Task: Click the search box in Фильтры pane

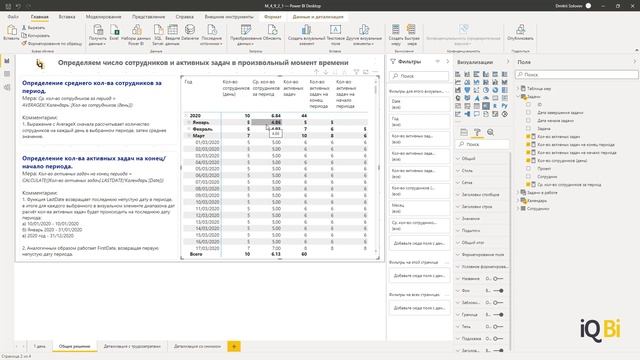Action: point(419,76)
